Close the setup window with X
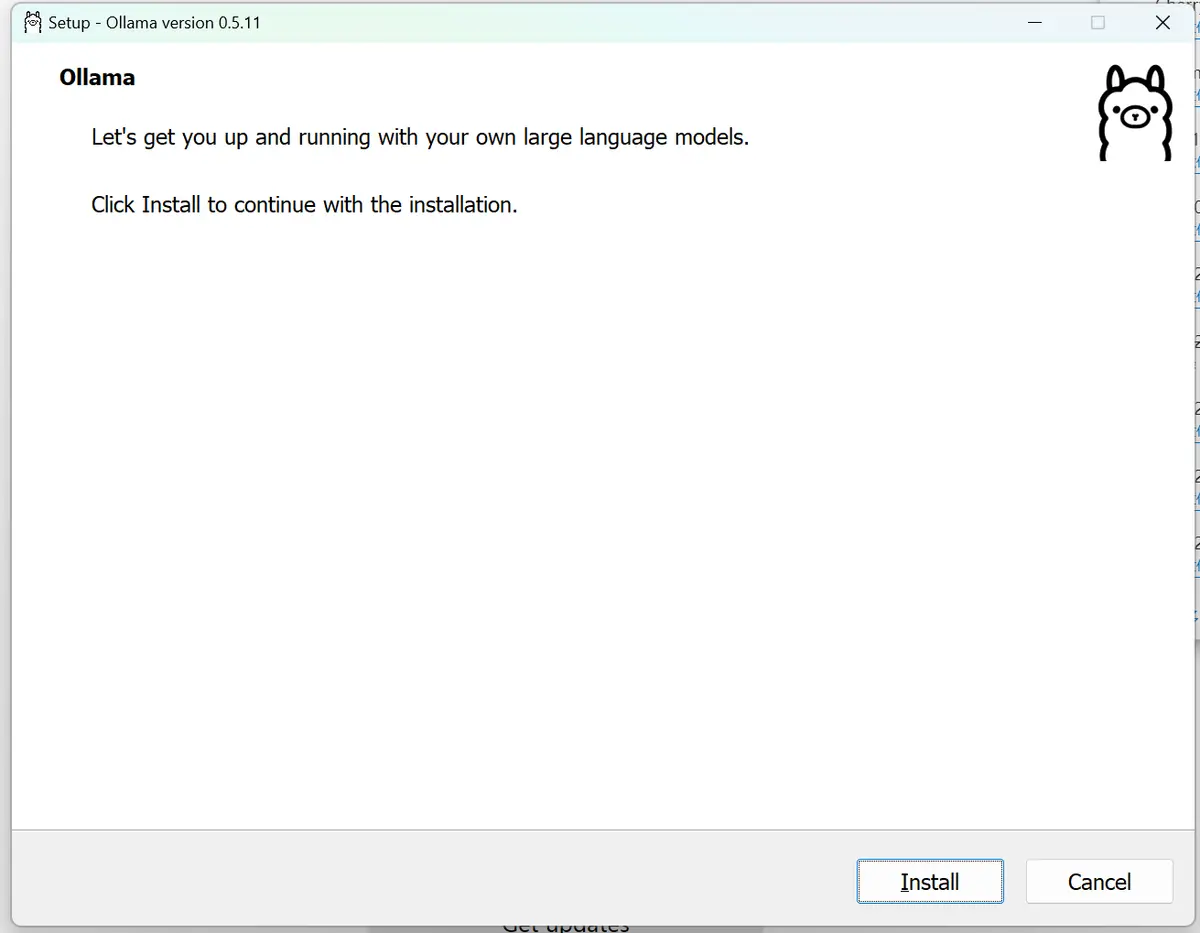The image size is (1200, 933). coord(1162,22)
